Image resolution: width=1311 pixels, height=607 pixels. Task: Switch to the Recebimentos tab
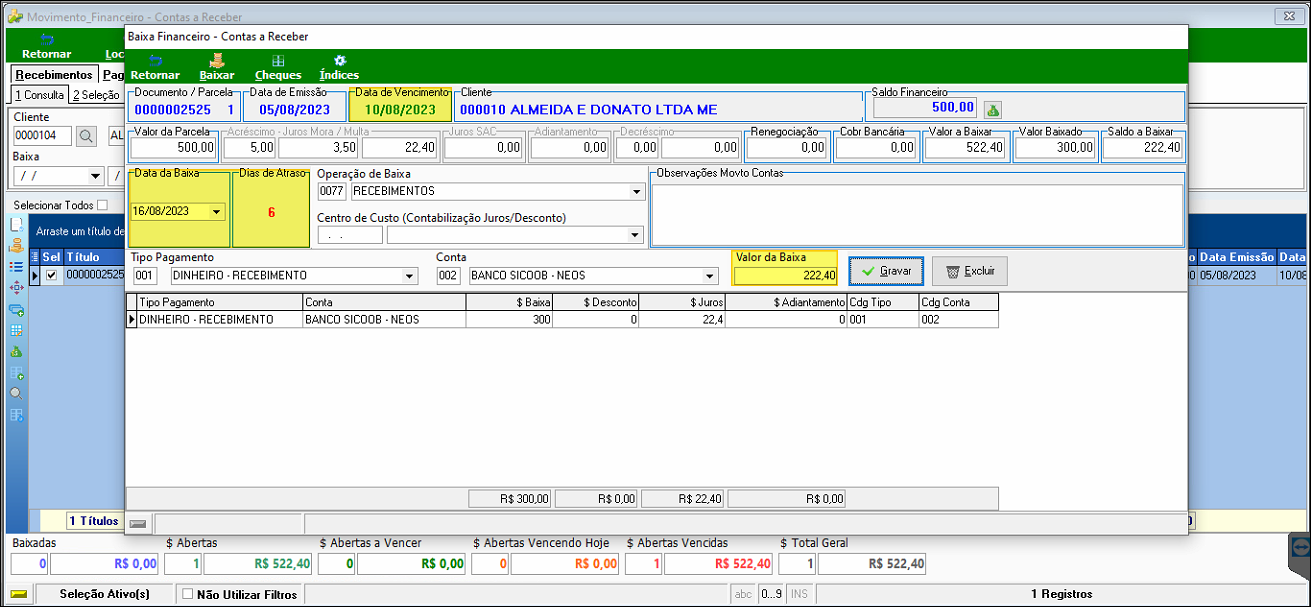(x=54, y=75)
